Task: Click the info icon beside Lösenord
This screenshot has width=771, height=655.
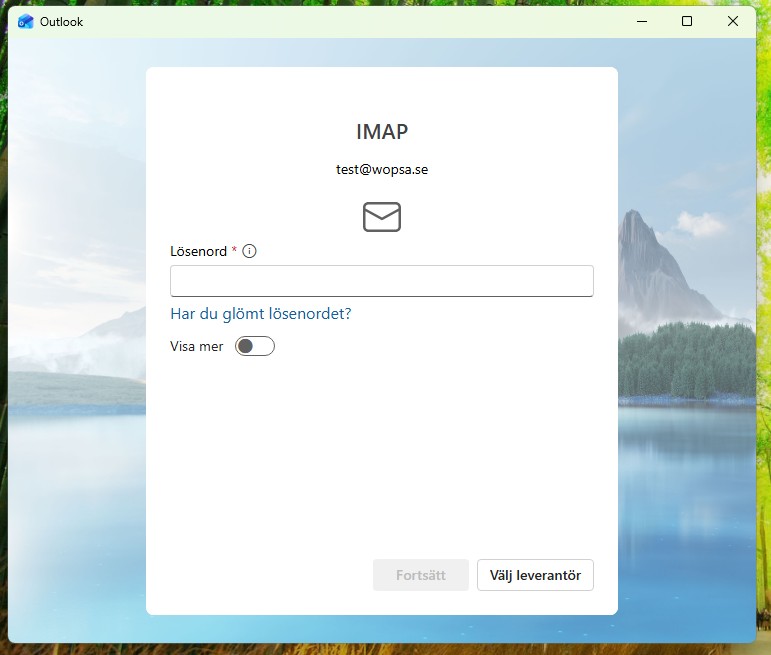Action: pyautogui.click(x=250, y=251)
